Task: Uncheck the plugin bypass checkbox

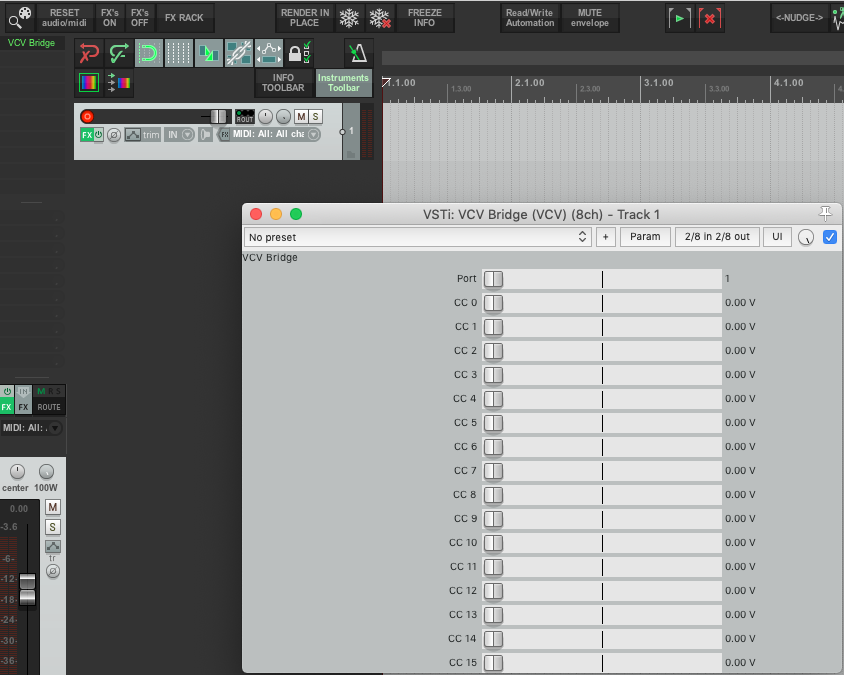Action: pos(830,237)
